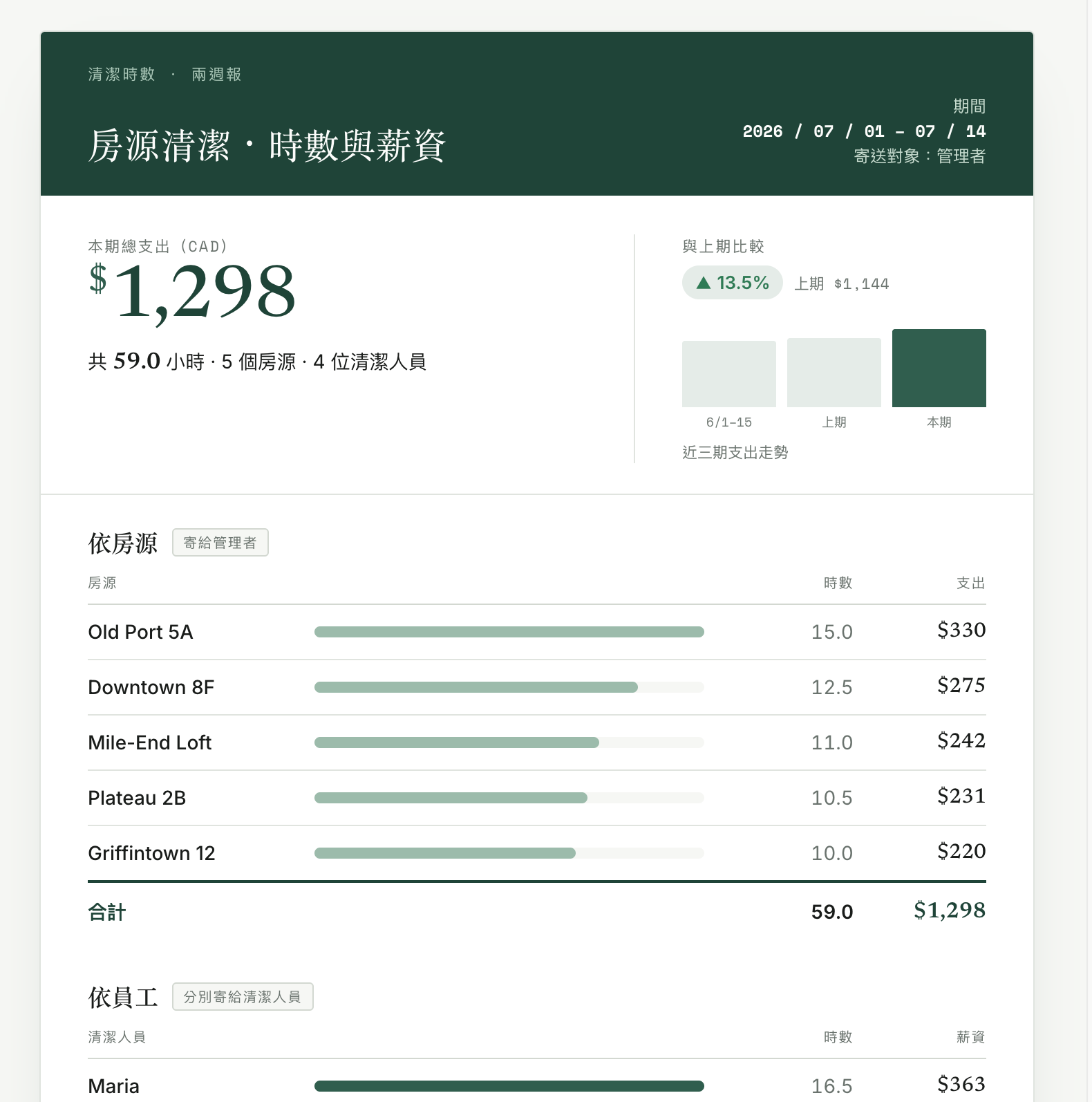Click the $330 expense amount
Image resolution: width=1092 pixels, height=1102 pixels.
(x=961, y=630)
